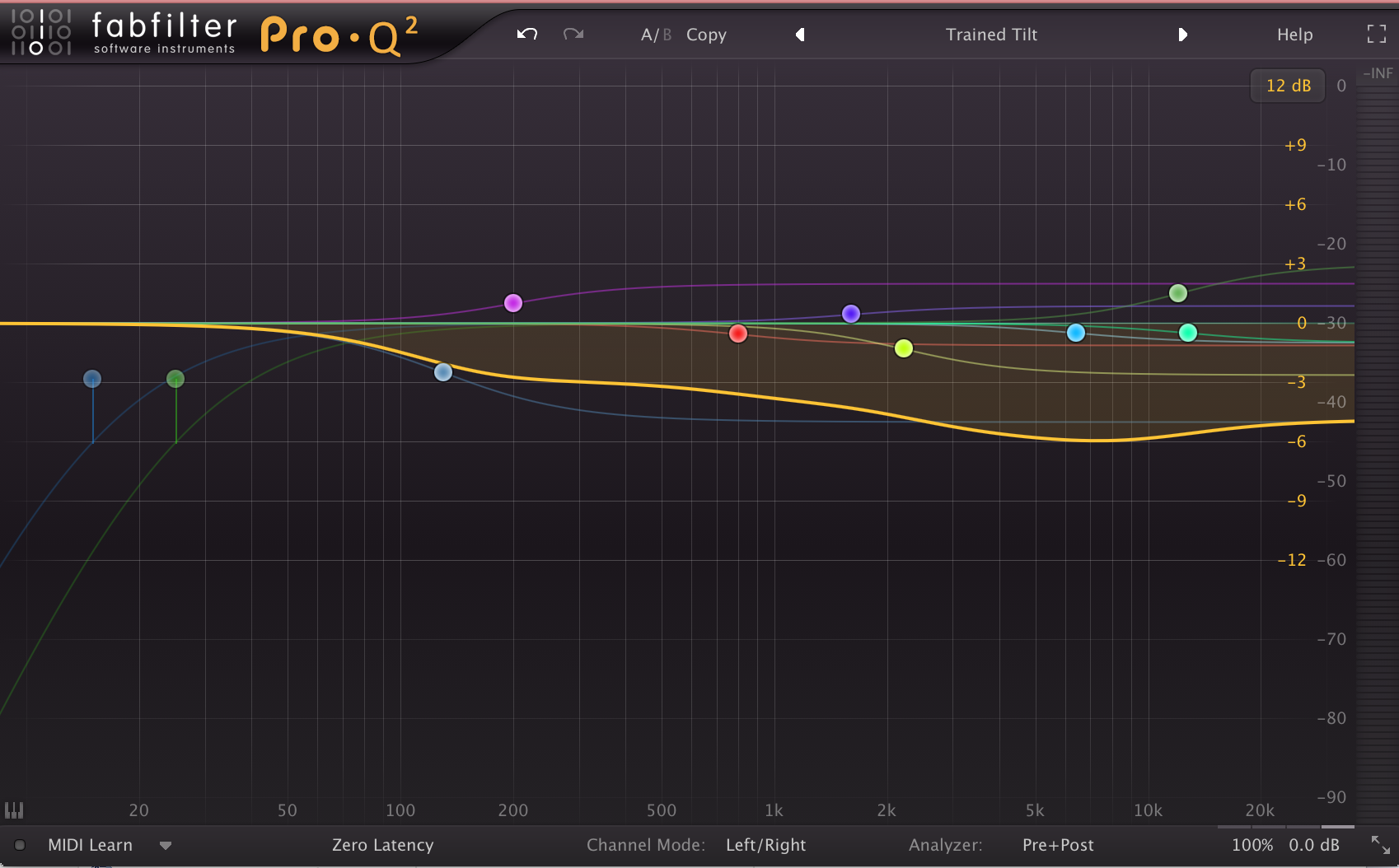
Task: Copy settings with Copy button
Action: pos(706,35)
